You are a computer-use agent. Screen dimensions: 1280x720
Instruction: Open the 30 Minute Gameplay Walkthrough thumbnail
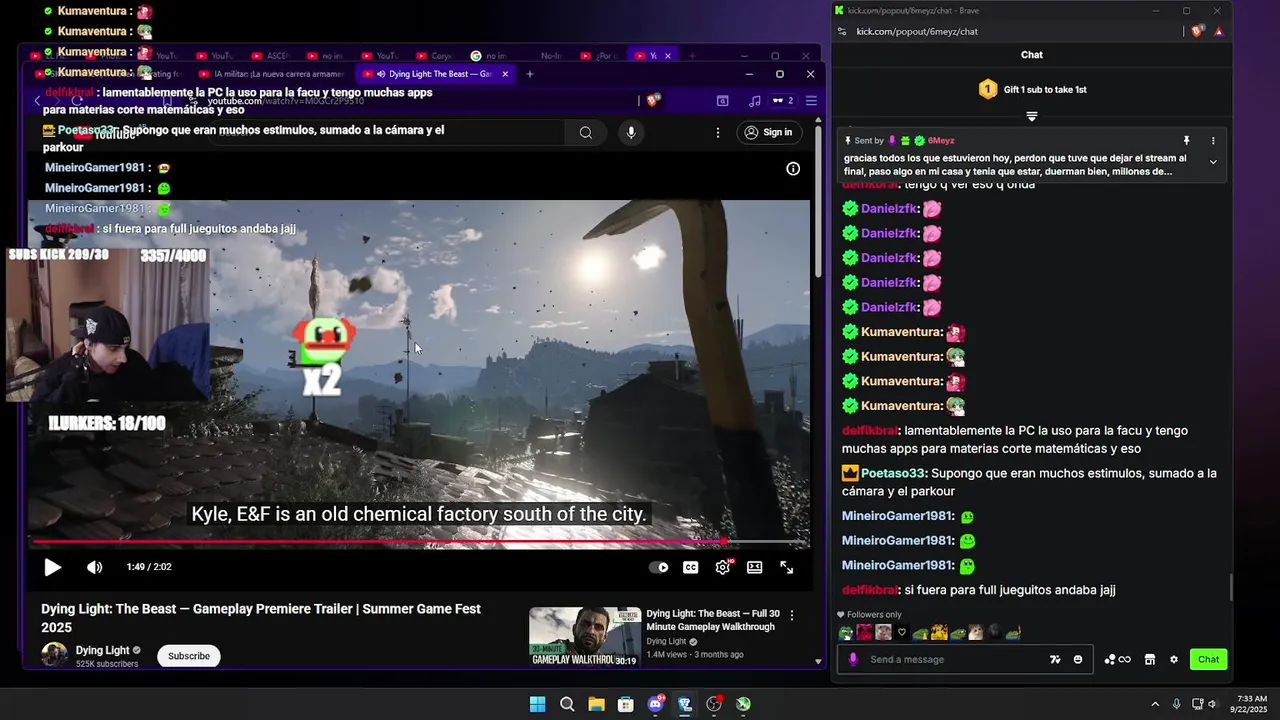(x=585, y=636)
